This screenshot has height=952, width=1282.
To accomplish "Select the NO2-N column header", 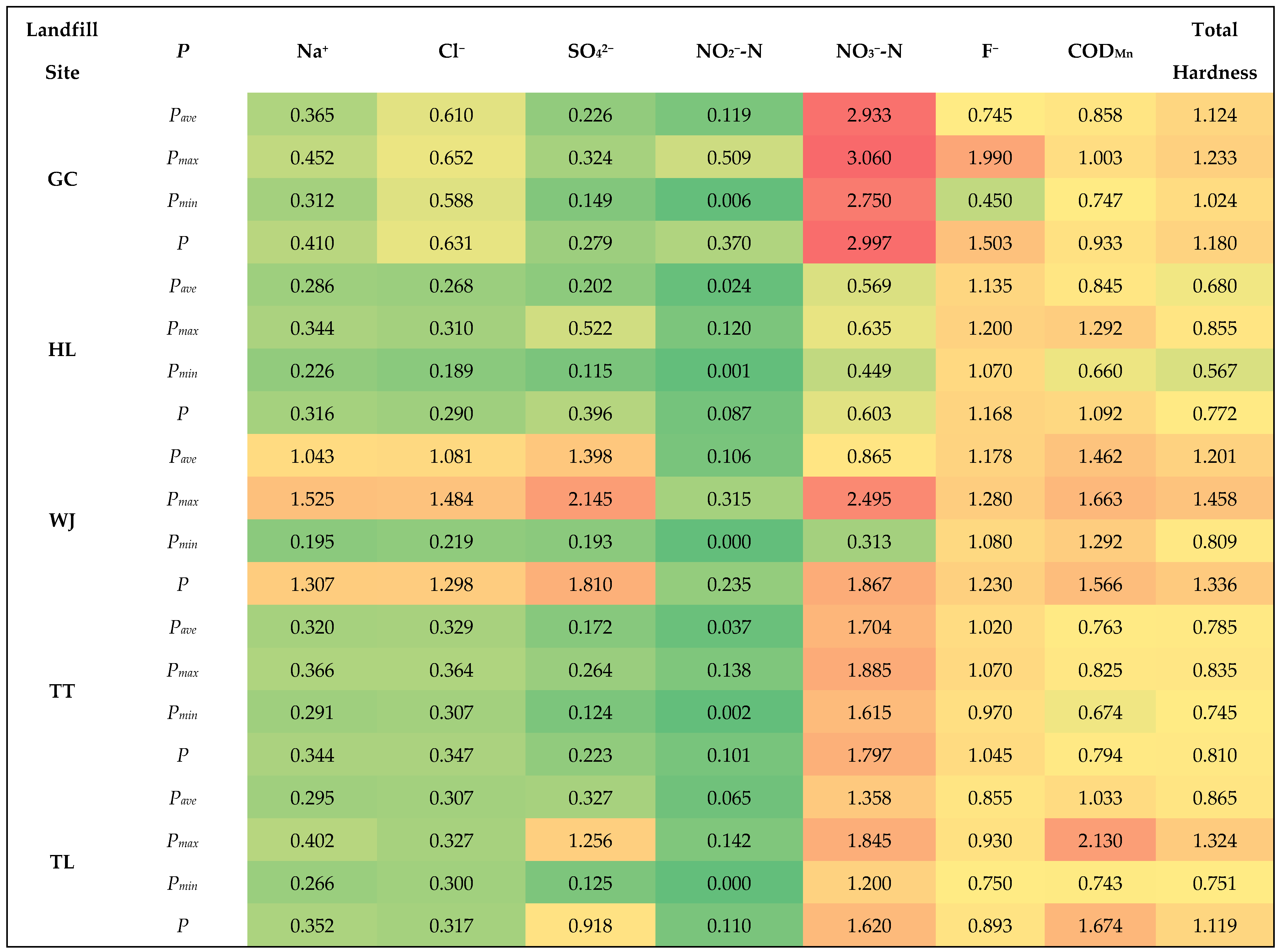I will point(729,51).
